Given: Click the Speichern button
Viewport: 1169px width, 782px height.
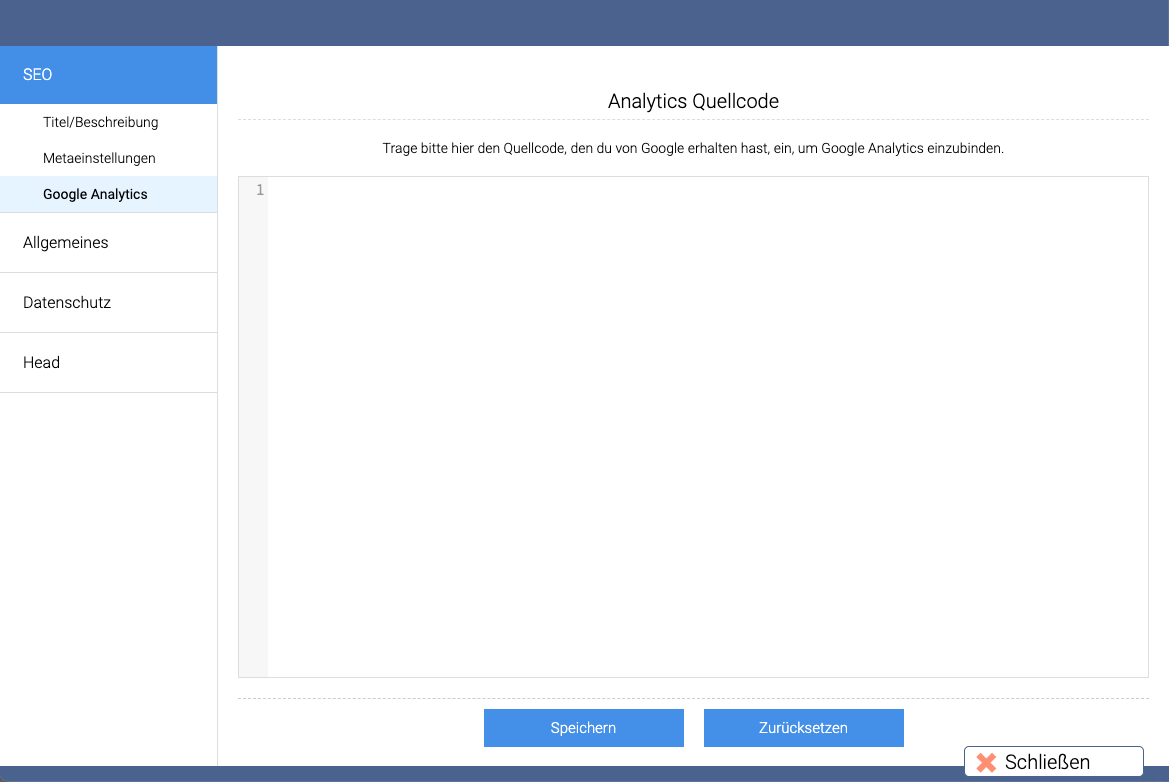Looking at the screenshot, I should click(584, 728).
